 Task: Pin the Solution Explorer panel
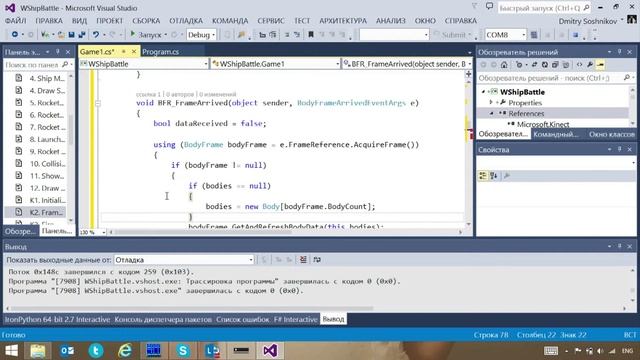click(619, 52)
